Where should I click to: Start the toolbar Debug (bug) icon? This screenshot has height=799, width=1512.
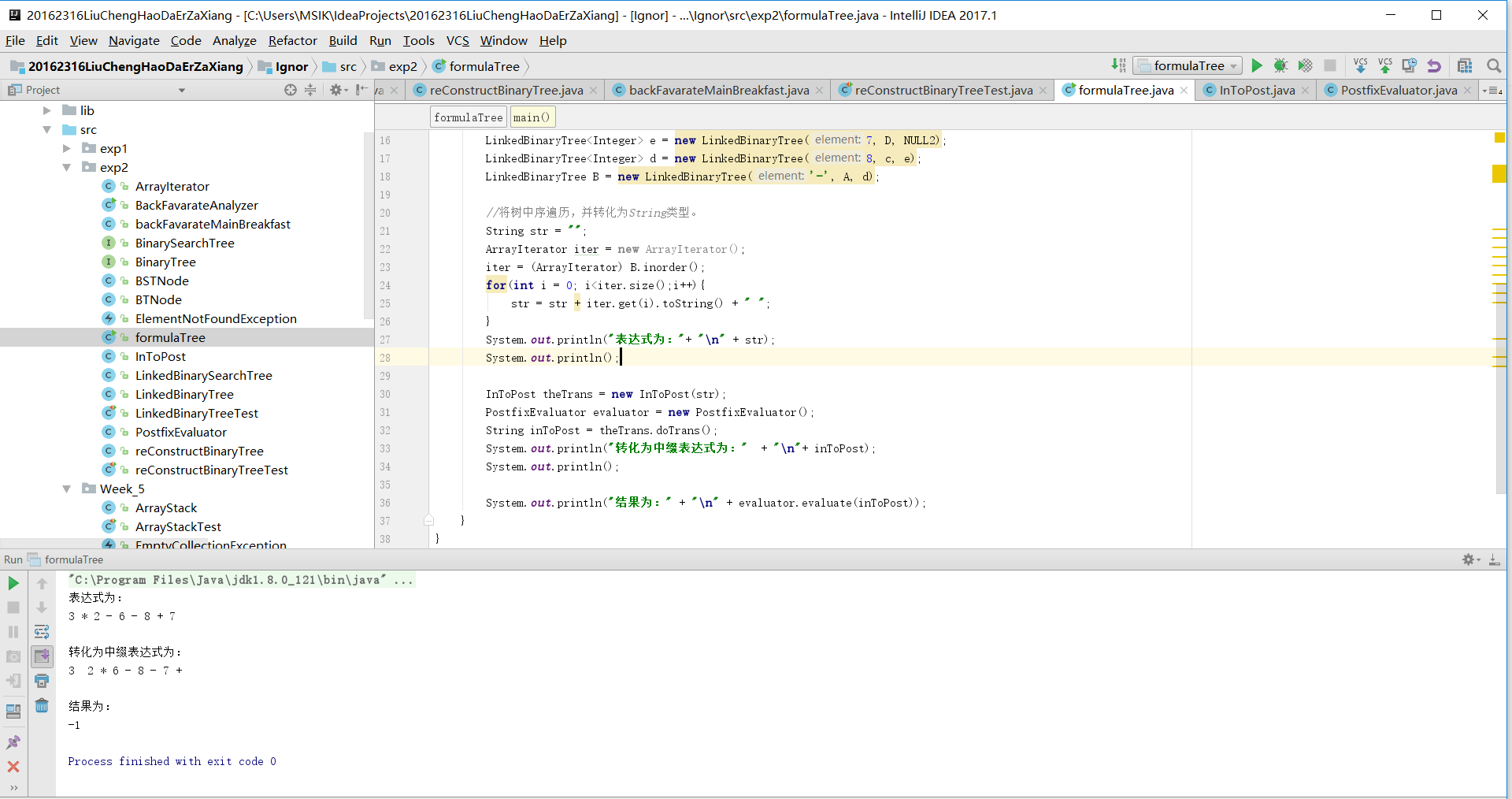(x=1280, y=65)
